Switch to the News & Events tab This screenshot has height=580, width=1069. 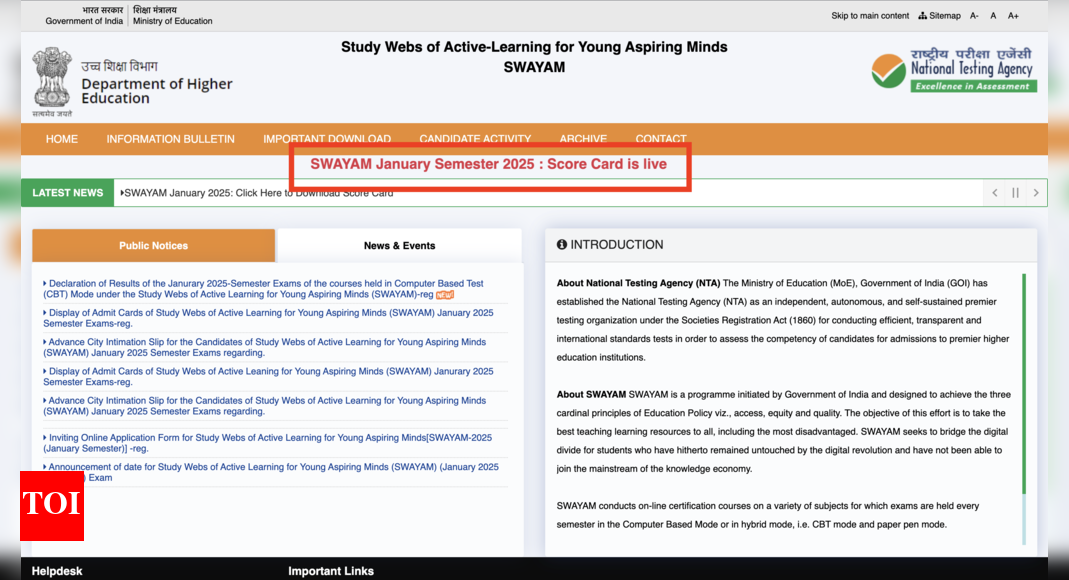[399, 245]
